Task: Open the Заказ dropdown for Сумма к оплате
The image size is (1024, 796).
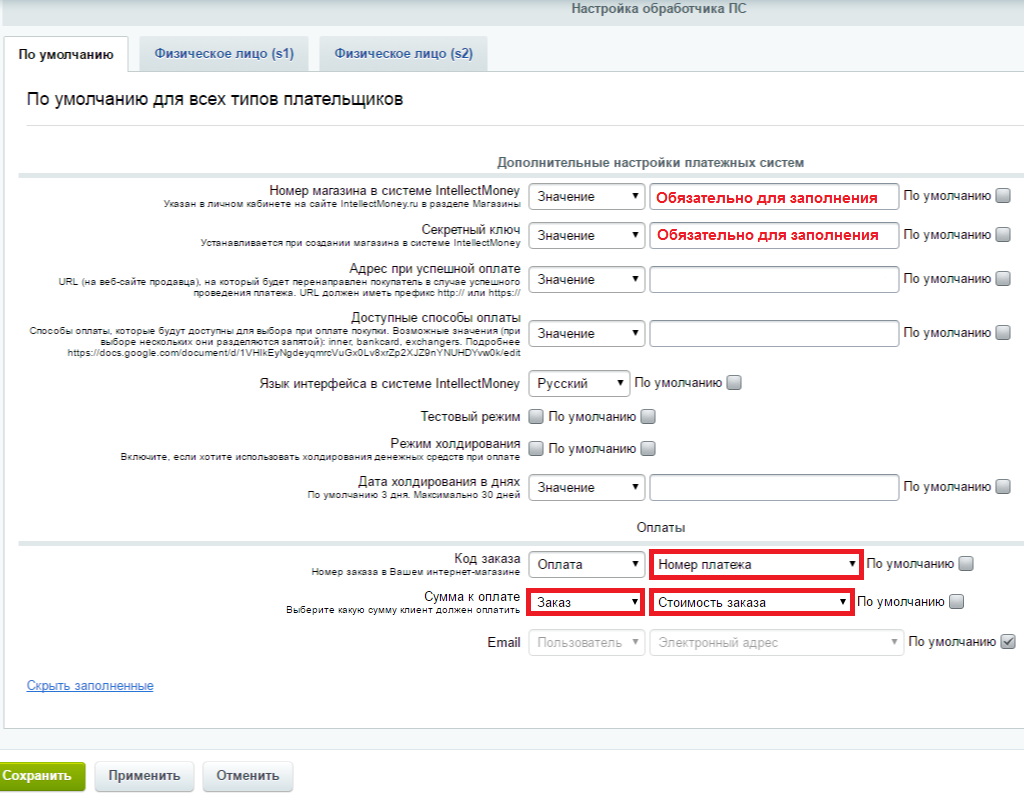Action: click(587, 602)
